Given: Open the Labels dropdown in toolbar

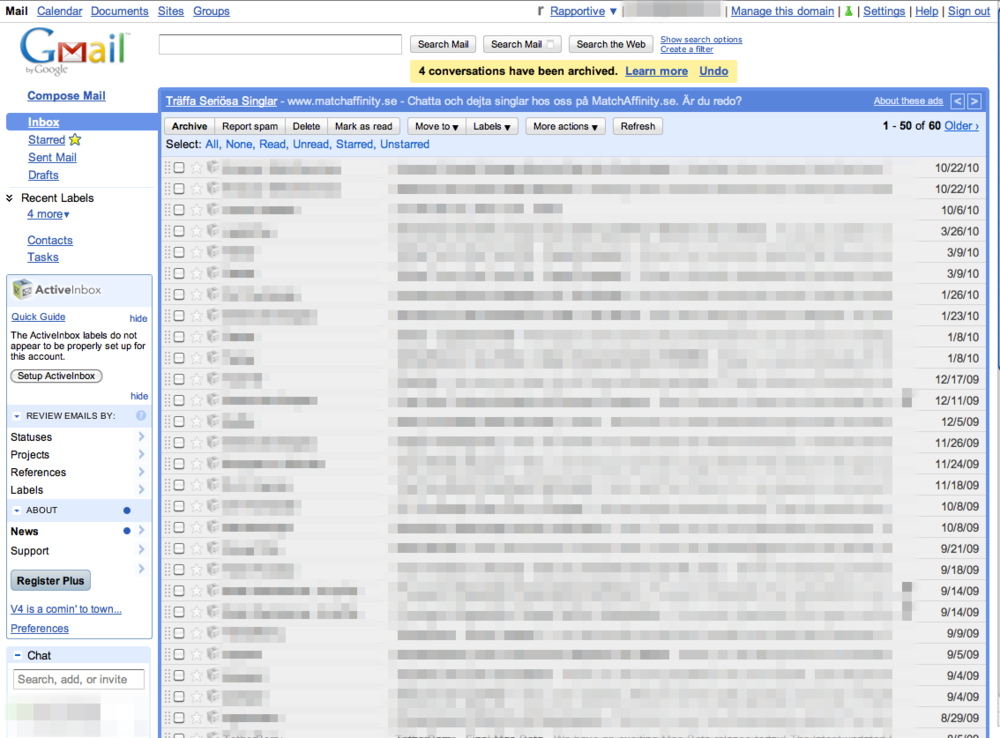Looking at the screenshot, I should coord(492,126).
